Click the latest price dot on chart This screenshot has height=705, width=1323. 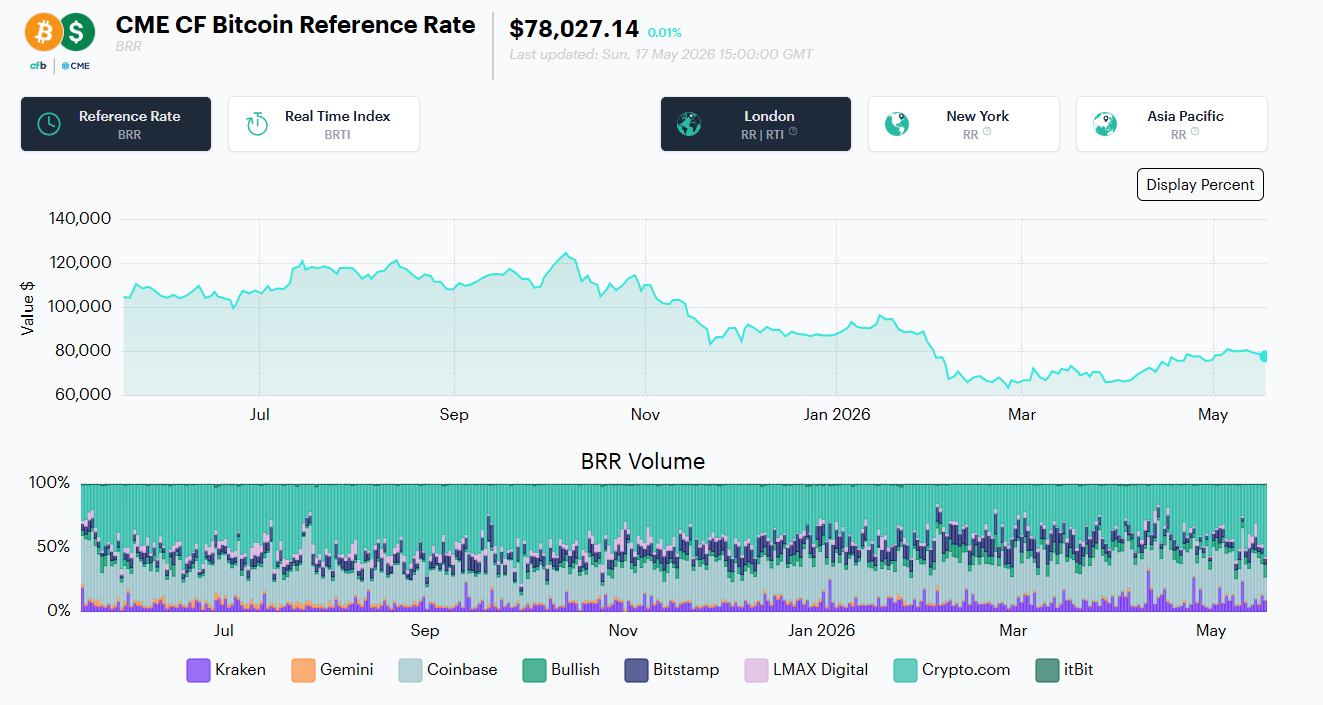[1265, 356]
